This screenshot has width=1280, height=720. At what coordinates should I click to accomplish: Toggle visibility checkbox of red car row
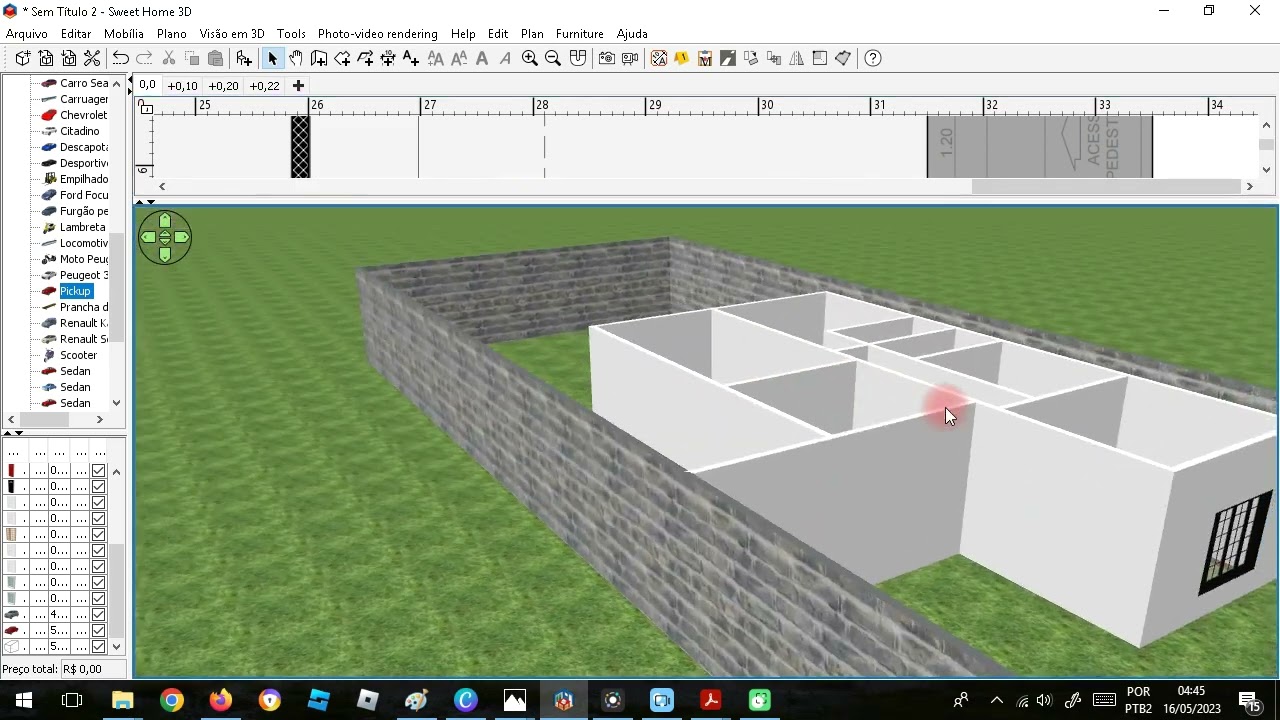tap(99, 631)
